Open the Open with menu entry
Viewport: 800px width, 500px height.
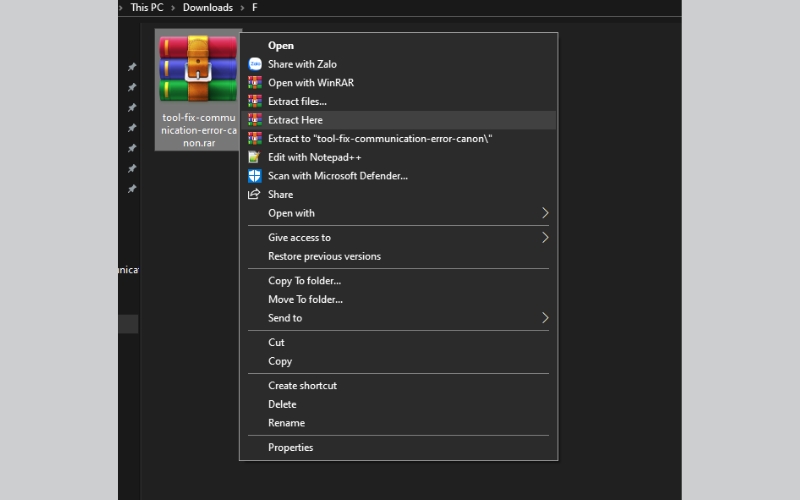click(x=398, y=213)
